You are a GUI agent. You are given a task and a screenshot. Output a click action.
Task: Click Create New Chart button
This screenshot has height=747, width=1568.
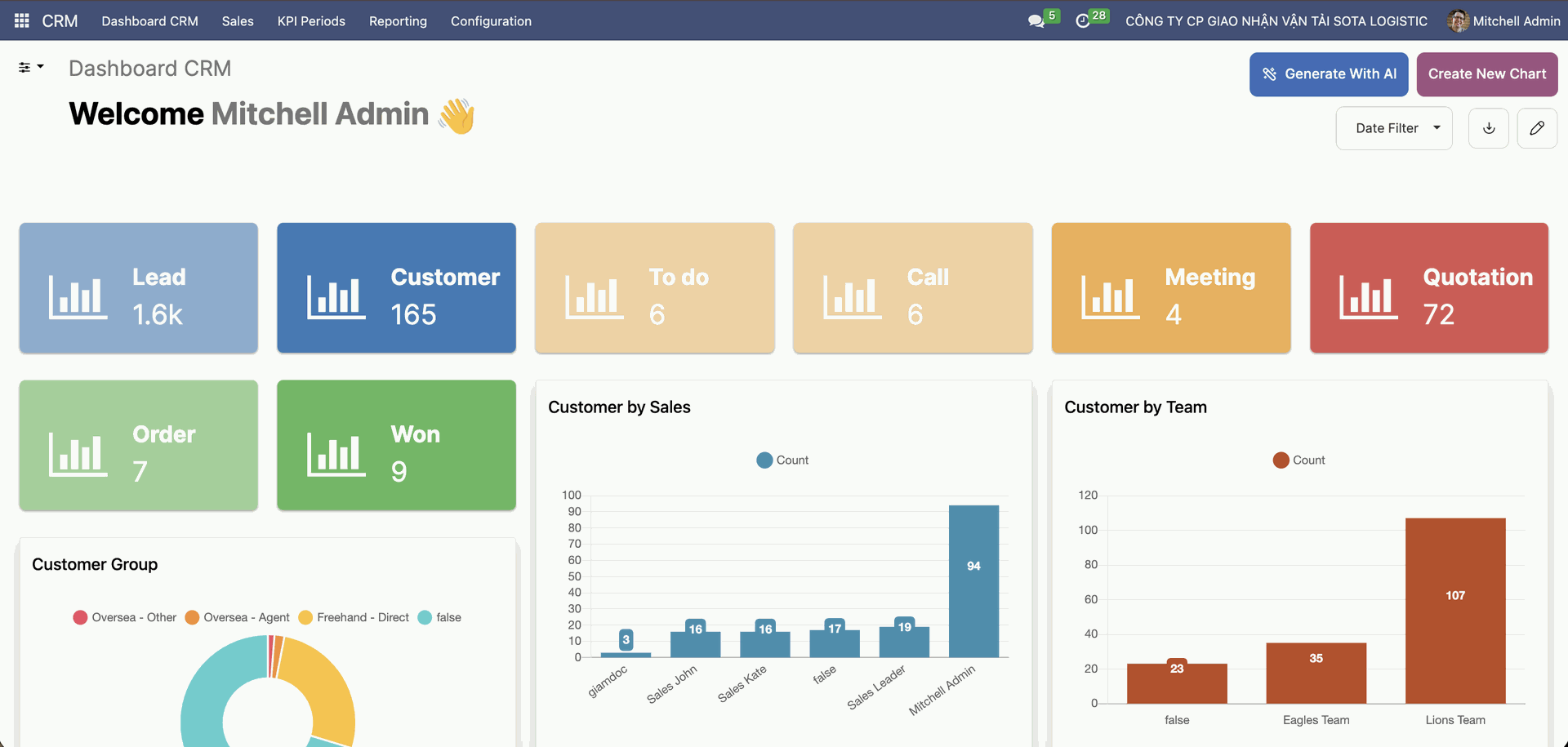1486,74
